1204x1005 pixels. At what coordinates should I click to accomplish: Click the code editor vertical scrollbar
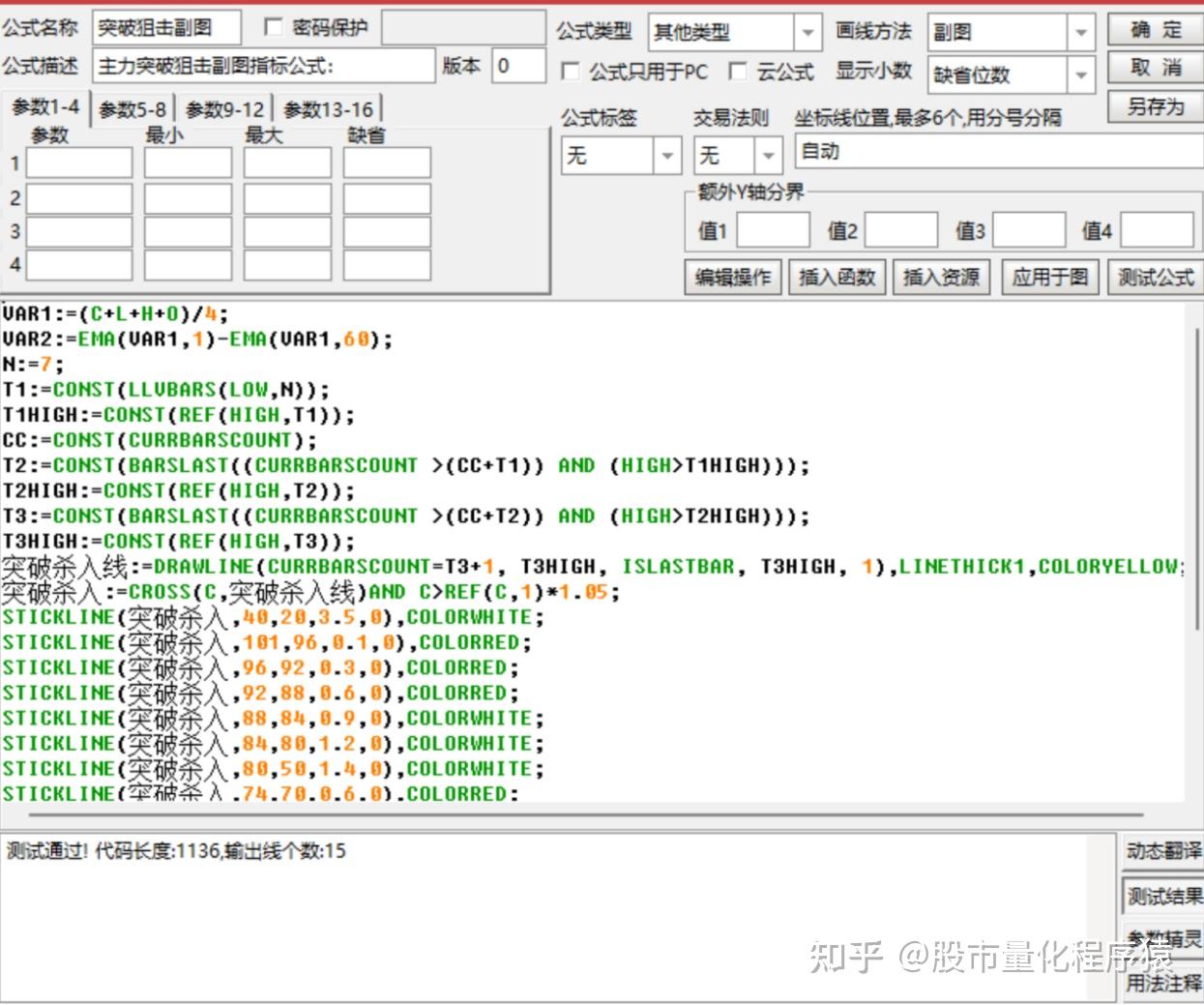pos(1197,479)
